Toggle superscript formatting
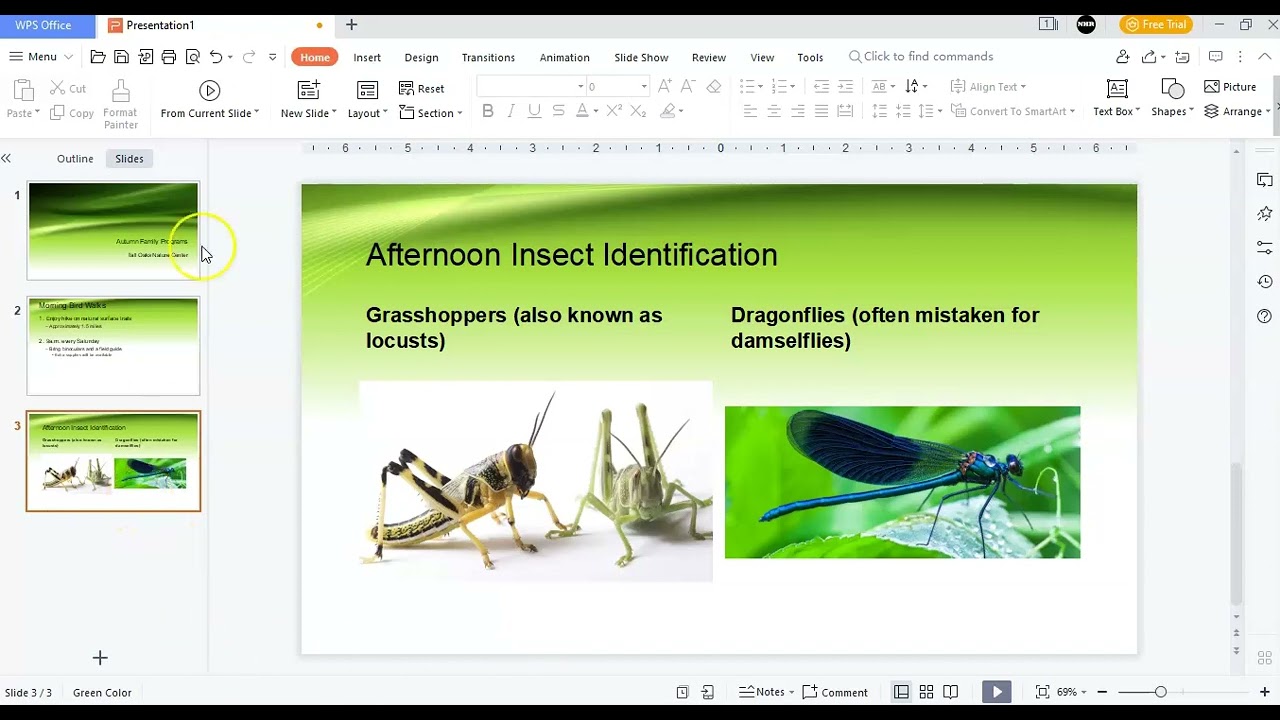The height and width of the screenshot is (720, 1280). click(x=614, y=111)
